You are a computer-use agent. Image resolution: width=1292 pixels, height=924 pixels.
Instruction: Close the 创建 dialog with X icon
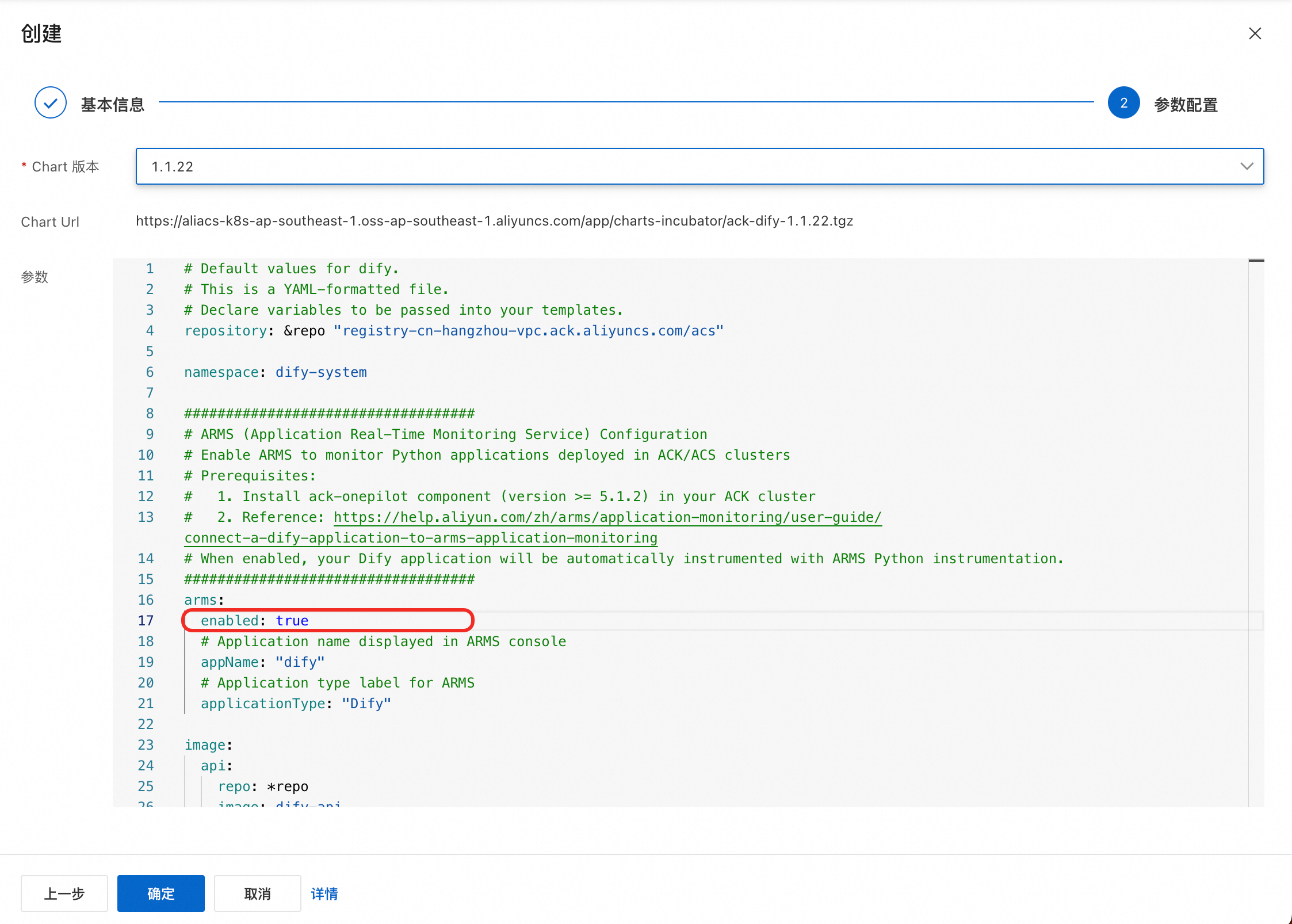[1255, 33]
